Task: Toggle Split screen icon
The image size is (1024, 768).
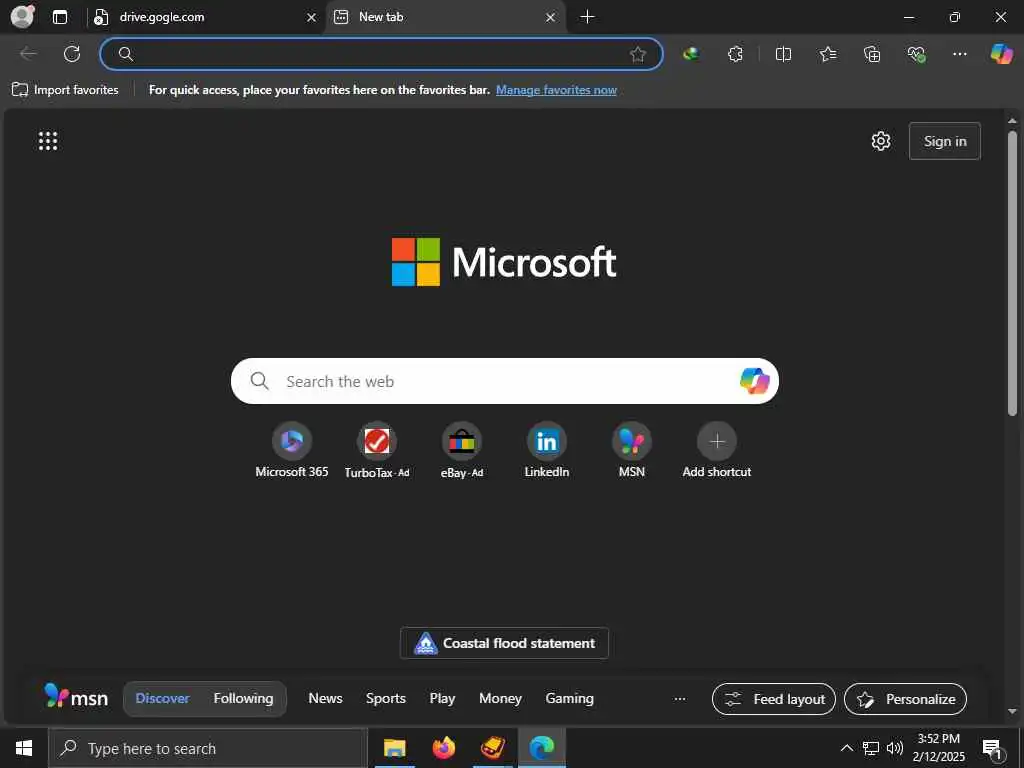Action: [783, 54]
